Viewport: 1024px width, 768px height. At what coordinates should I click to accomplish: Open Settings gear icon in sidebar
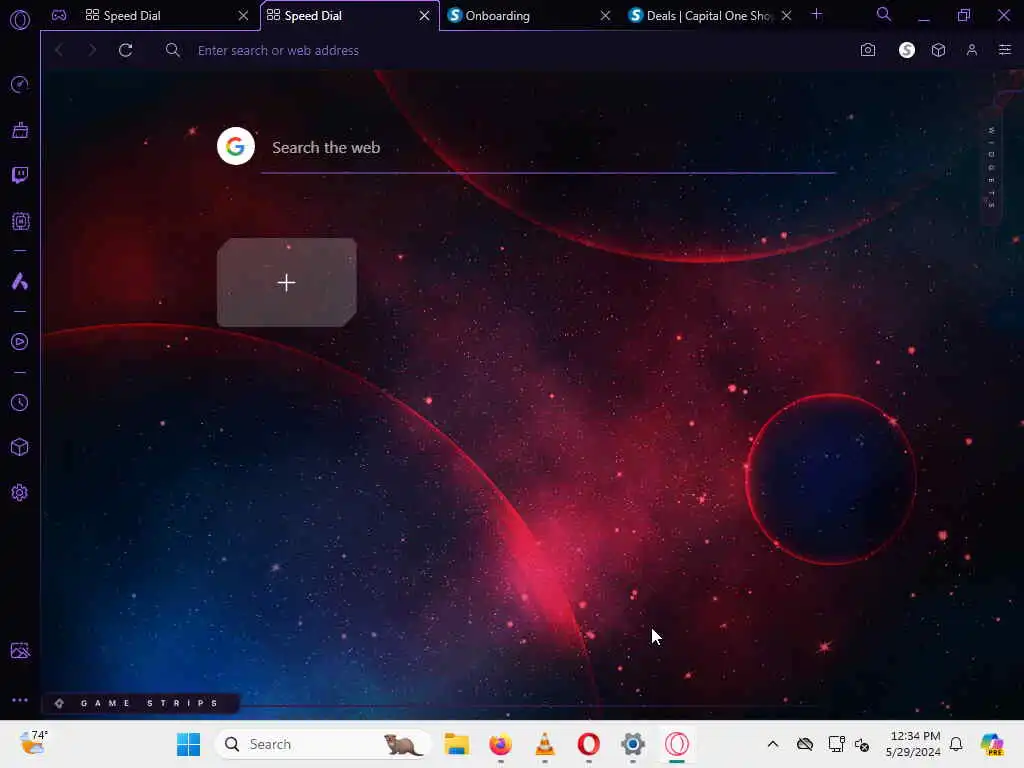[x=20, y=492]
